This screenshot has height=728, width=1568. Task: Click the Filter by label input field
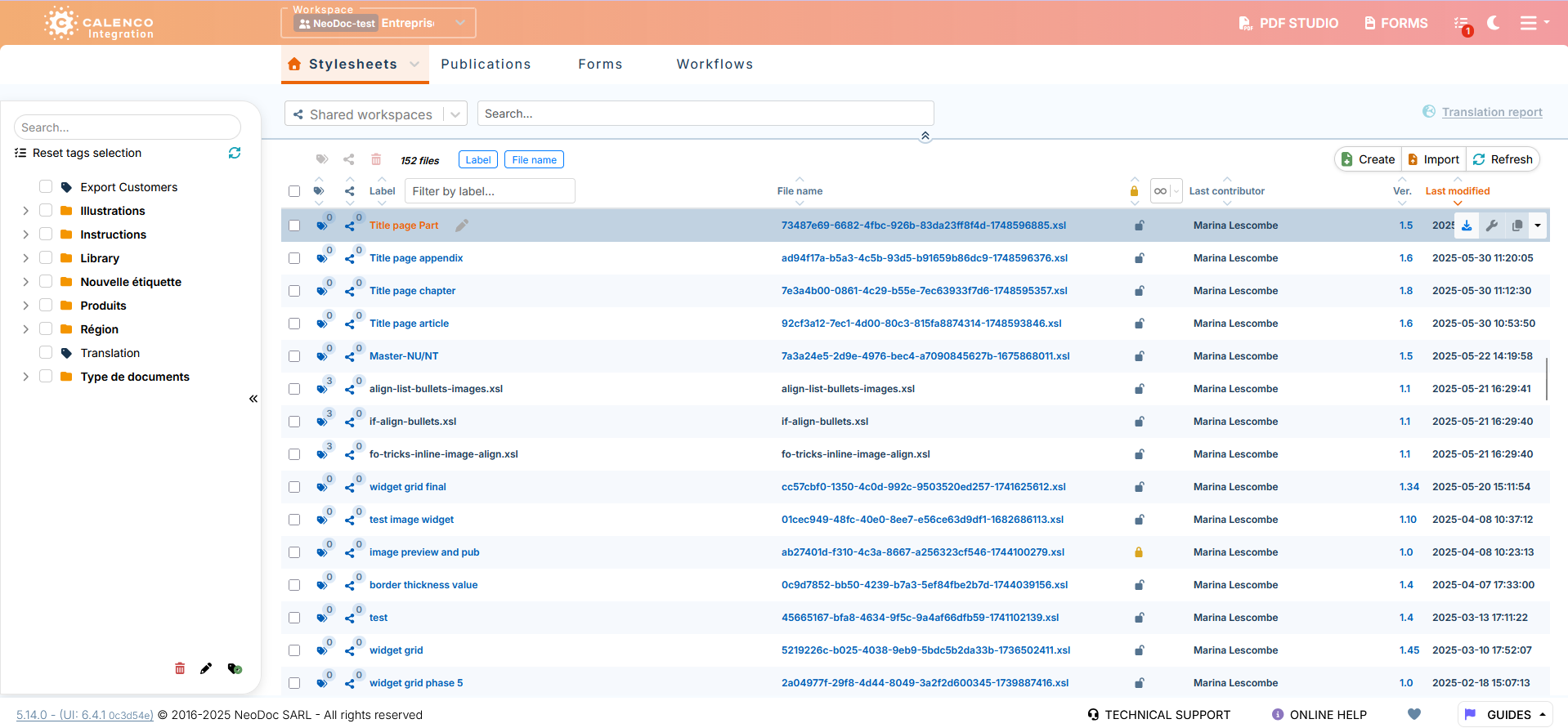[x=490, y=191]
